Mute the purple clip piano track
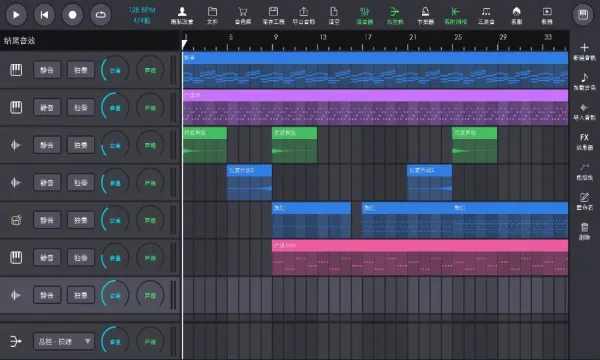The image size is (600, 360). pos(47,108)
